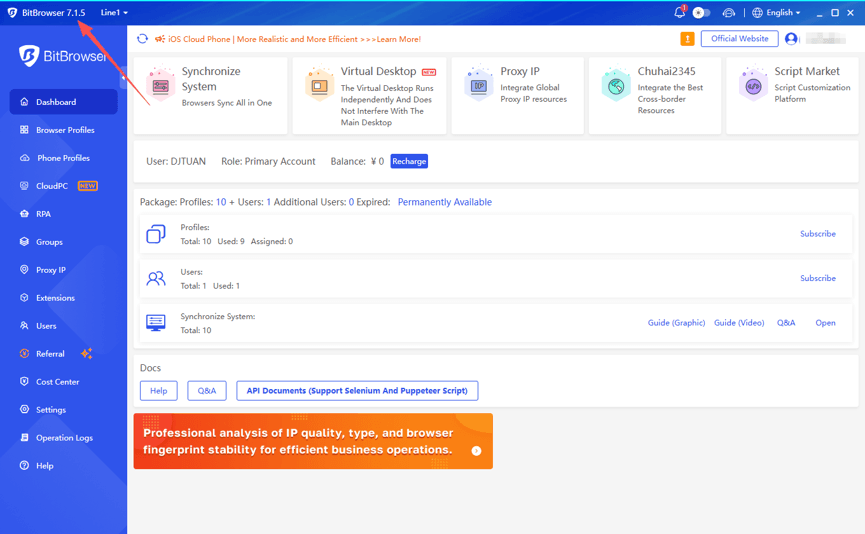Open the English language dropdown
The image size is (865, 534).
(x=777, y=13)
